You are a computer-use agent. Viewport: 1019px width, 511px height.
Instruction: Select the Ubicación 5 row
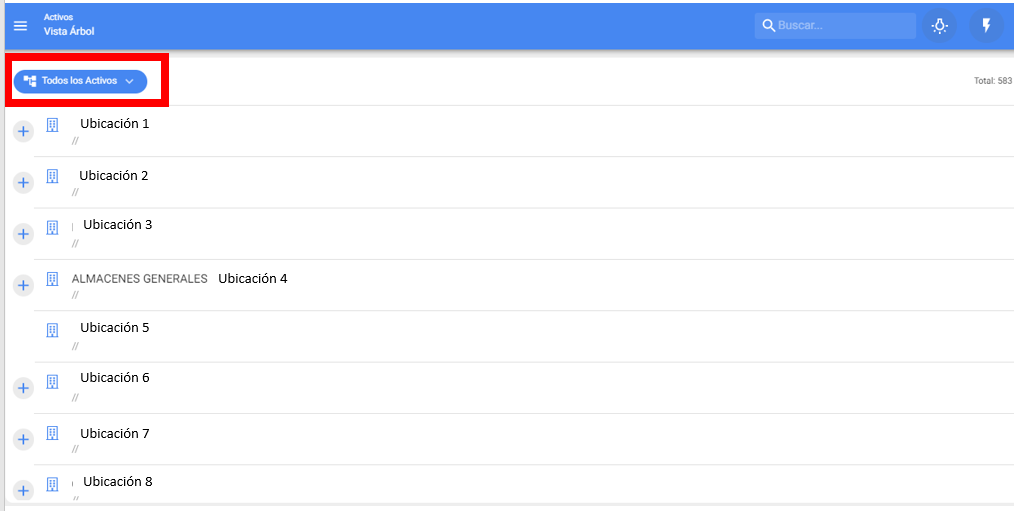[115, 328]
